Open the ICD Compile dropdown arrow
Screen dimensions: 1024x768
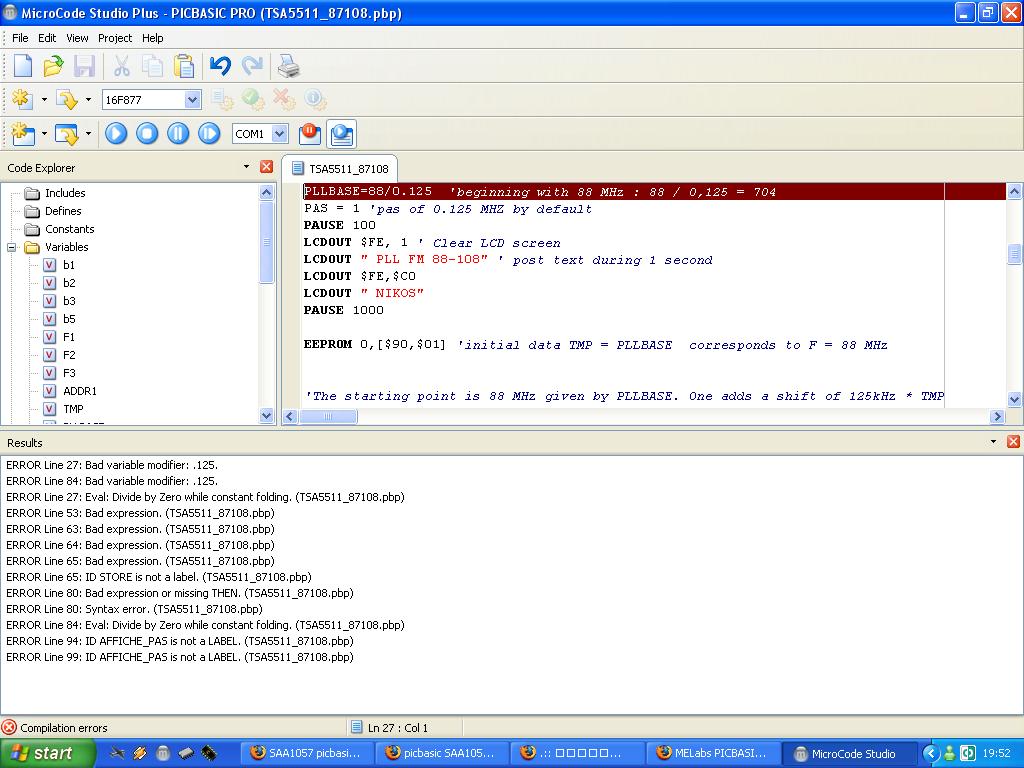point(44,134)
